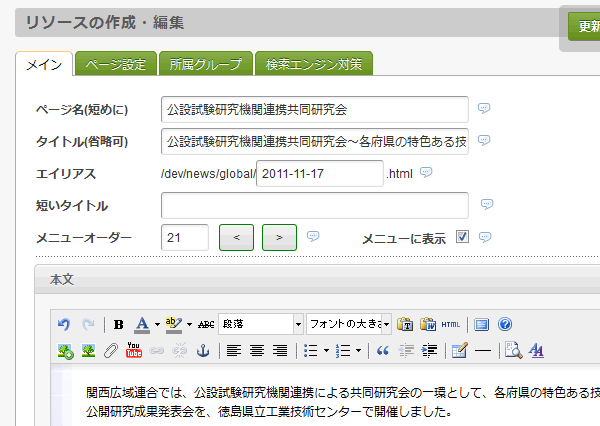Click the menu order decrease "<" button
This screenshot has width=600, height=426.
[235, 237]
